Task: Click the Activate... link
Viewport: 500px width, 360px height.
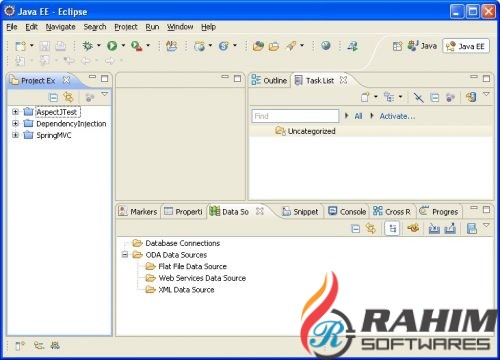Action: tap(397, 116)
